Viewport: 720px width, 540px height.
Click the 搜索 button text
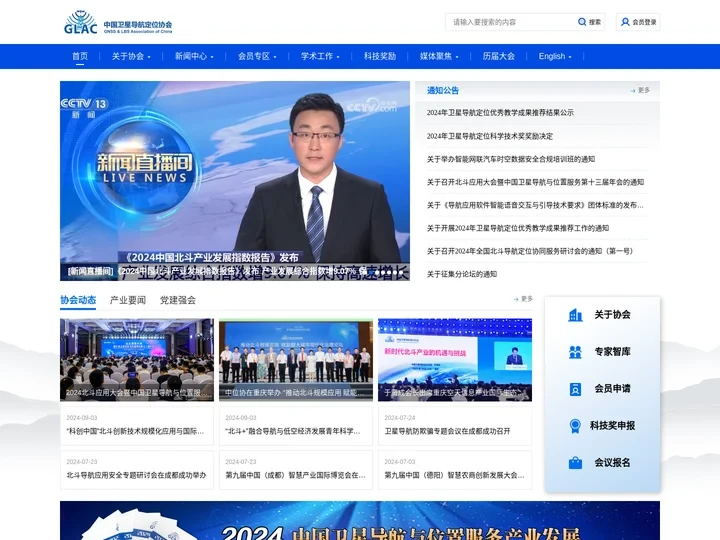click(595, 22)
